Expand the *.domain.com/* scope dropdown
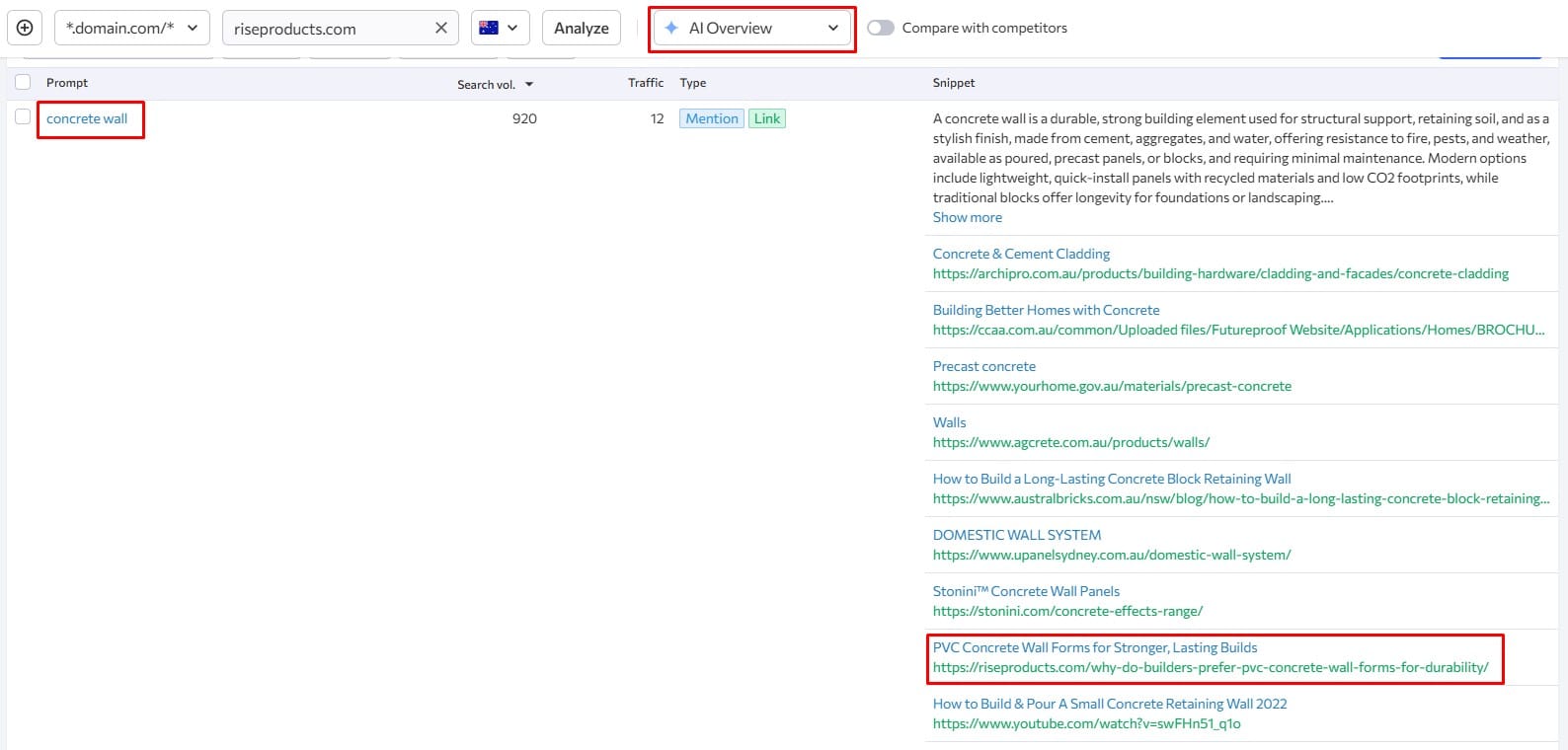1568x750 pixels. click(131, 28)
